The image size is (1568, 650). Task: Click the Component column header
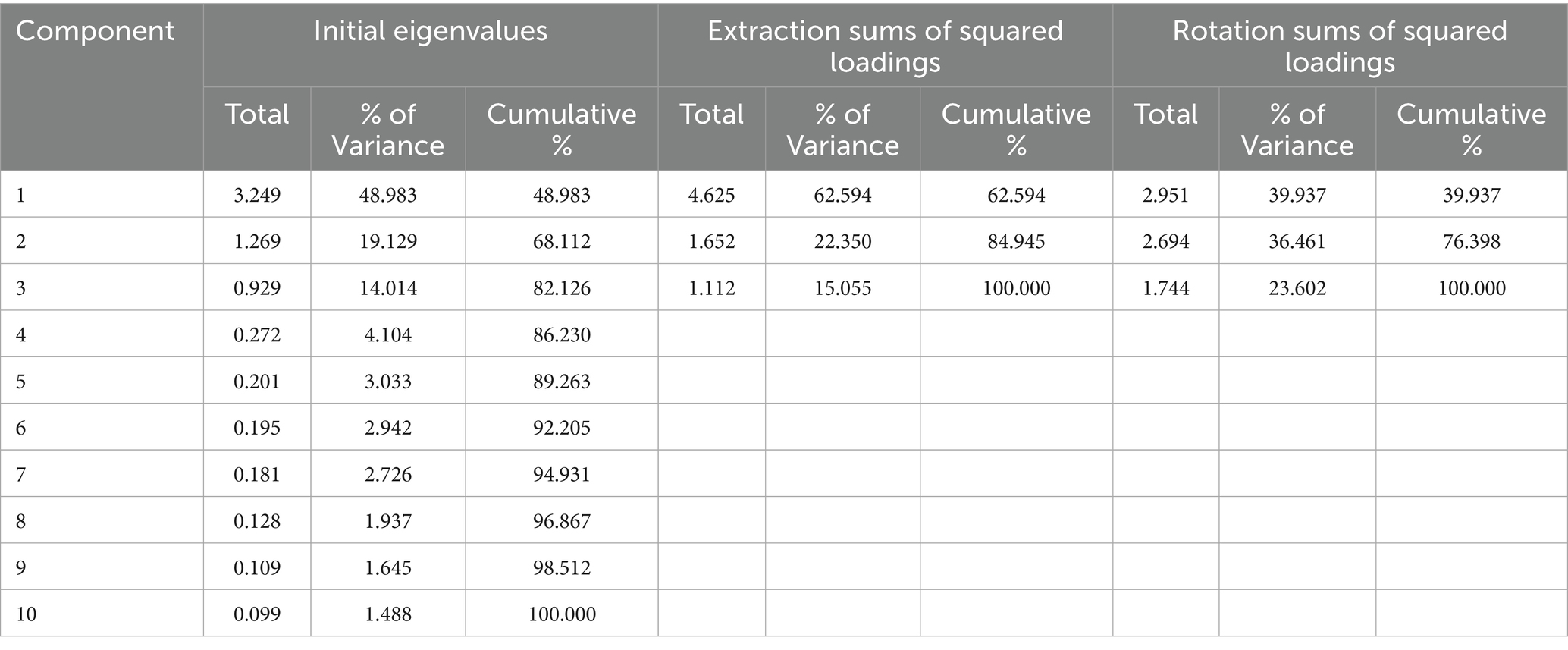95,32
